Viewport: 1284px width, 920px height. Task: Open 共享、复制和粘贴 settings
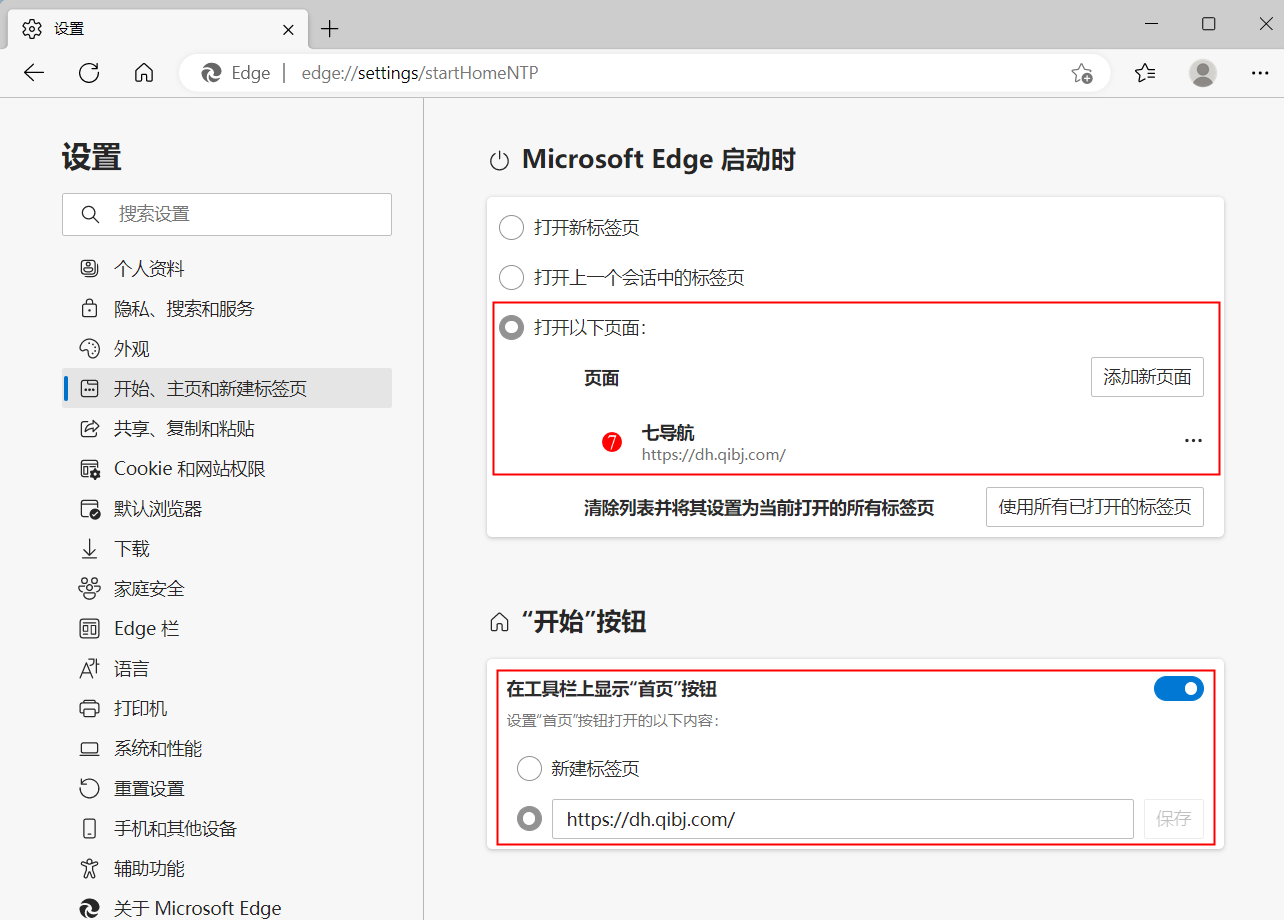[227, 429]
